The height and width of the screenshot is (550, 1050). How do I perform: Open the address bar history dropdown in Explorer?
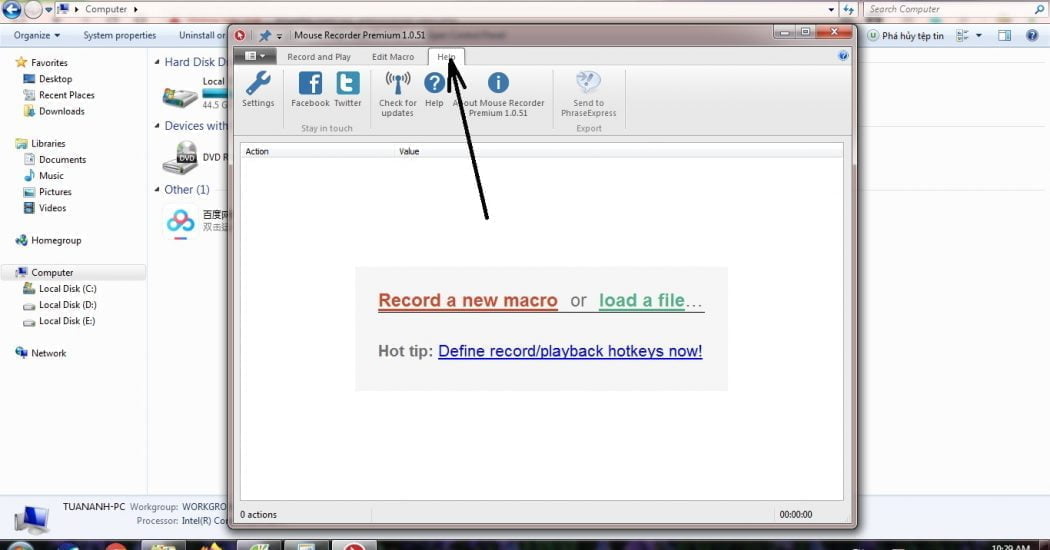point(831,9)
